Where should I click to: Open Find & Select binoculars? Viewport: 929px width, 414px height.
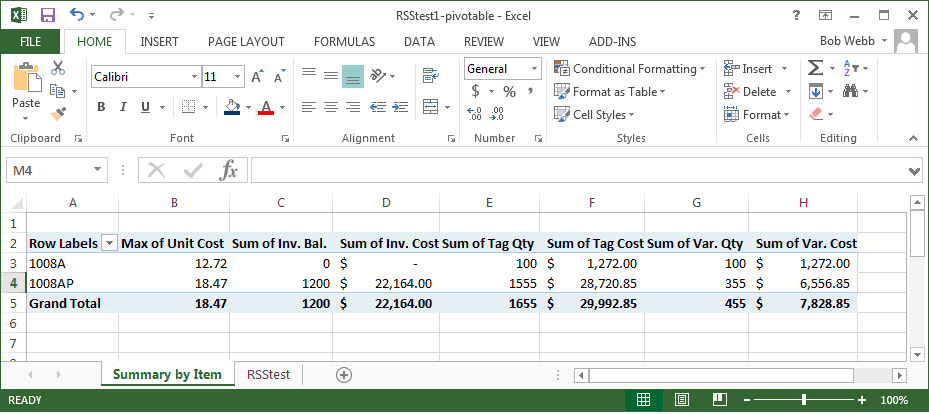coord(851,91)
